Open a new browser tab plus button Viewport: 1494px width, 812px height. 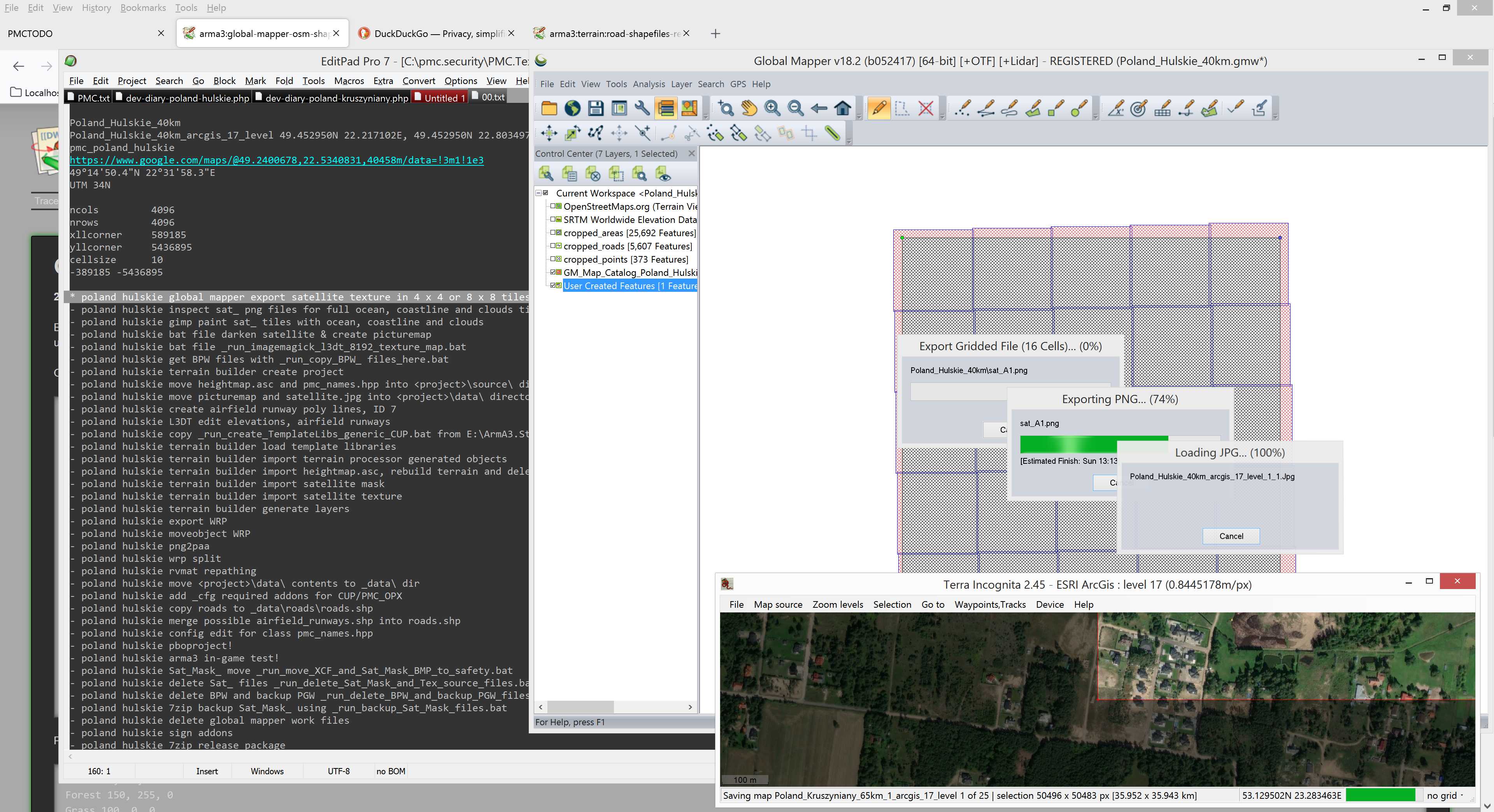[x=715, y=33]
